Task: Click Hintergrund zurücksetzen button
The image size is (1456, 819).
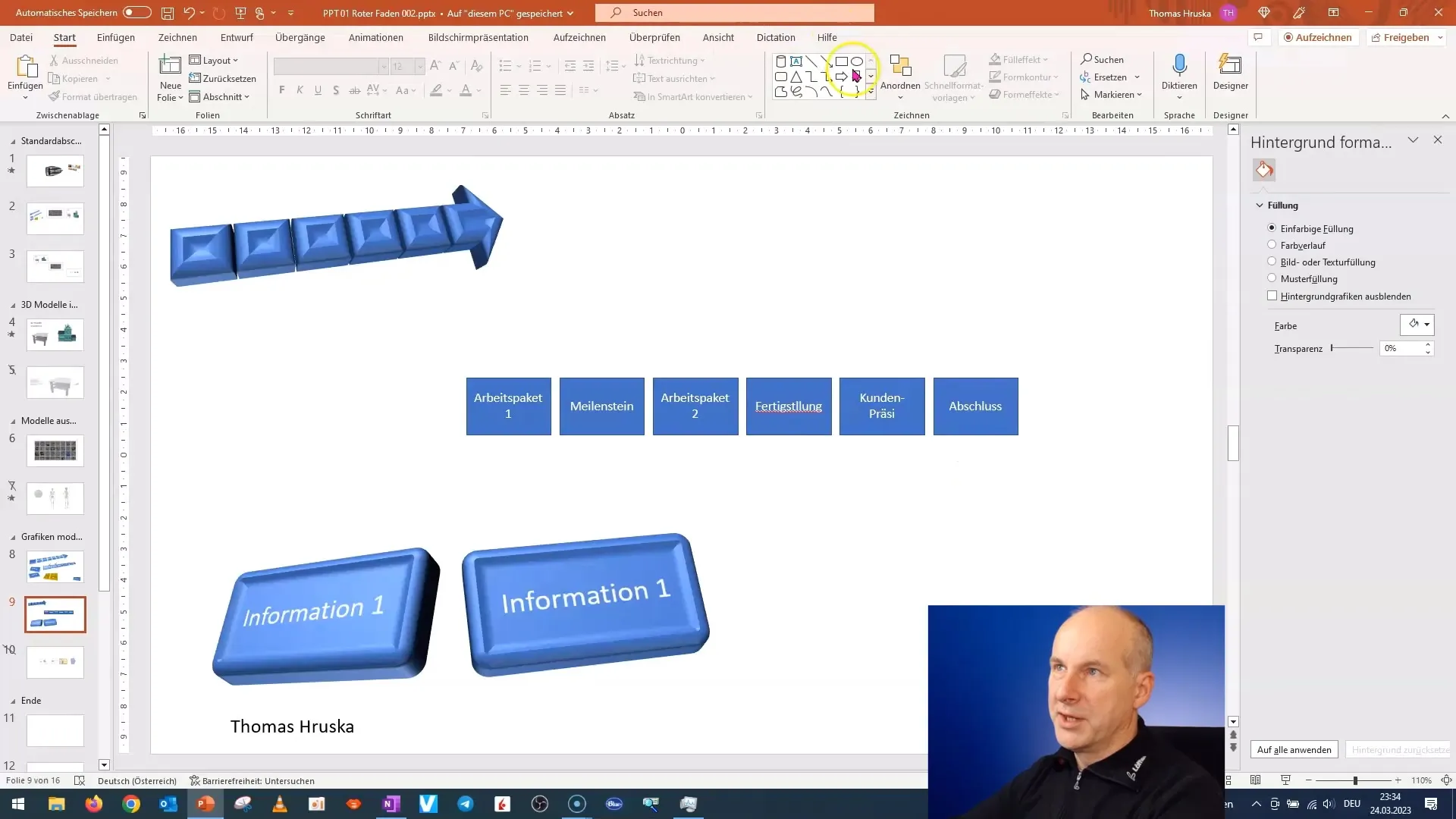Action: (x=1395, y=749)
